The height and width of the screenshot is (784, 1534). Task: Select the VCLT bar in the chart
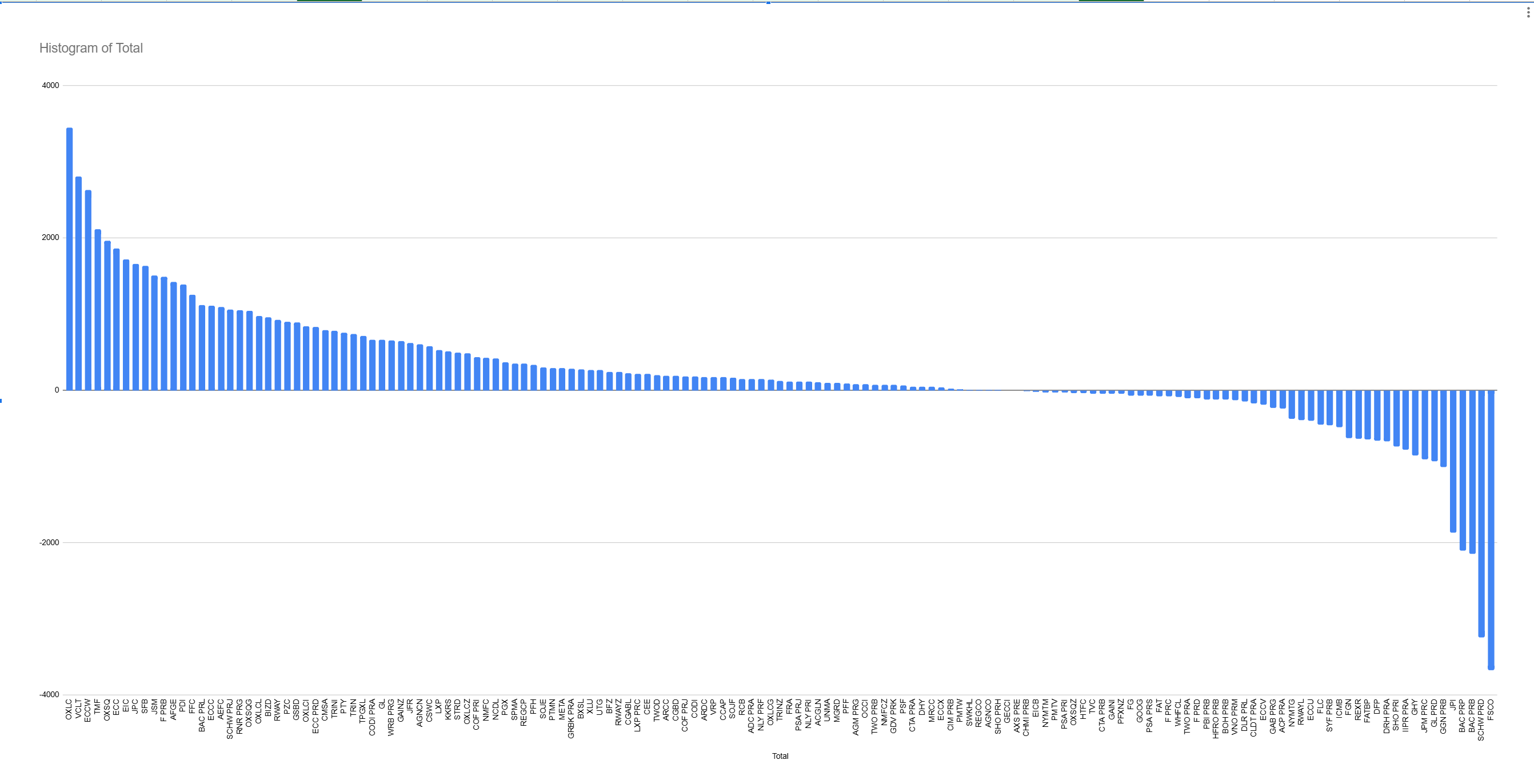pyautogui.click(x=79, y=283)
